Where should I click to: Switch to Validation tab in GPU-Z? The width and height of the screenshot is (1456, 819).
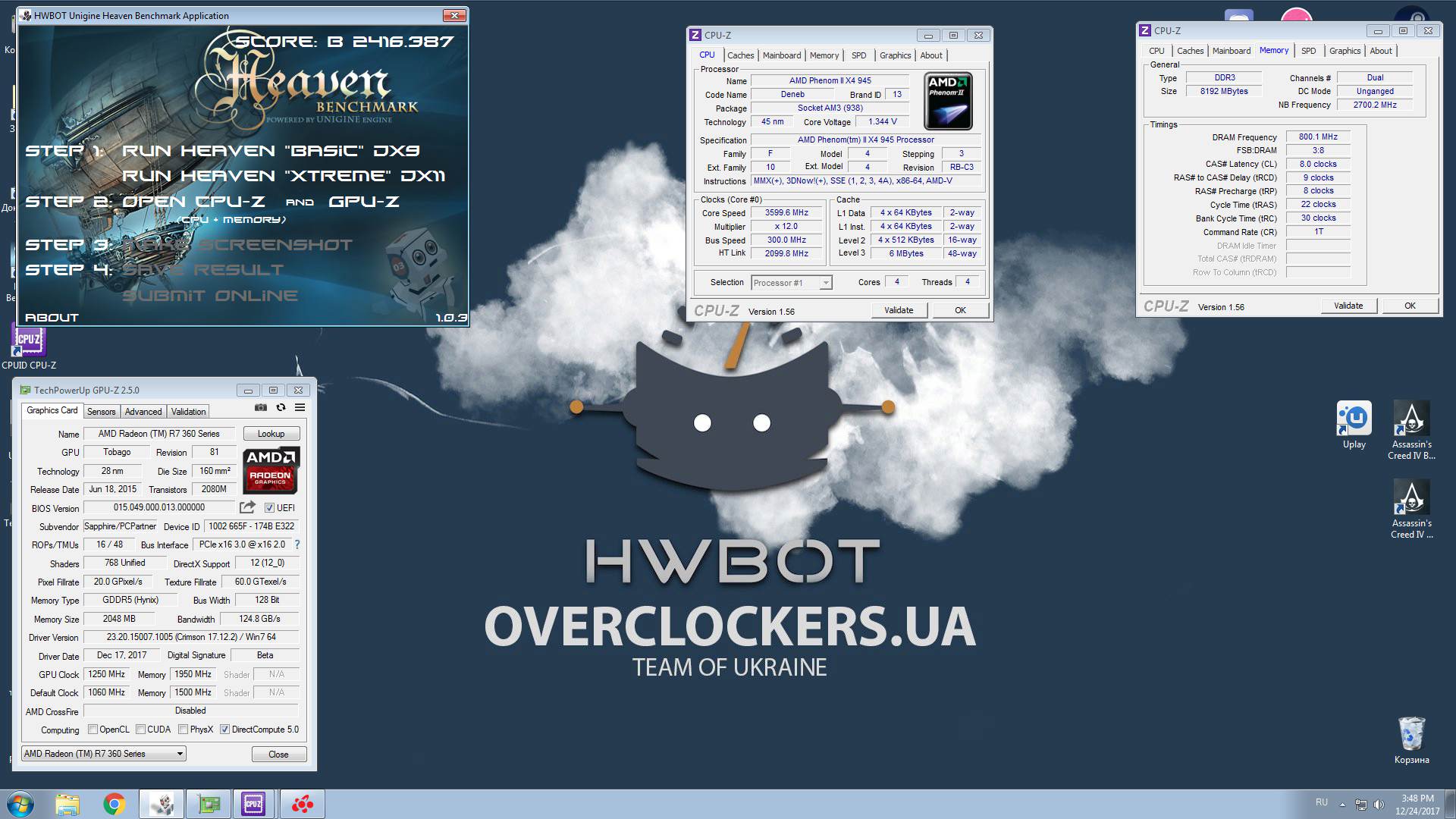188,412
